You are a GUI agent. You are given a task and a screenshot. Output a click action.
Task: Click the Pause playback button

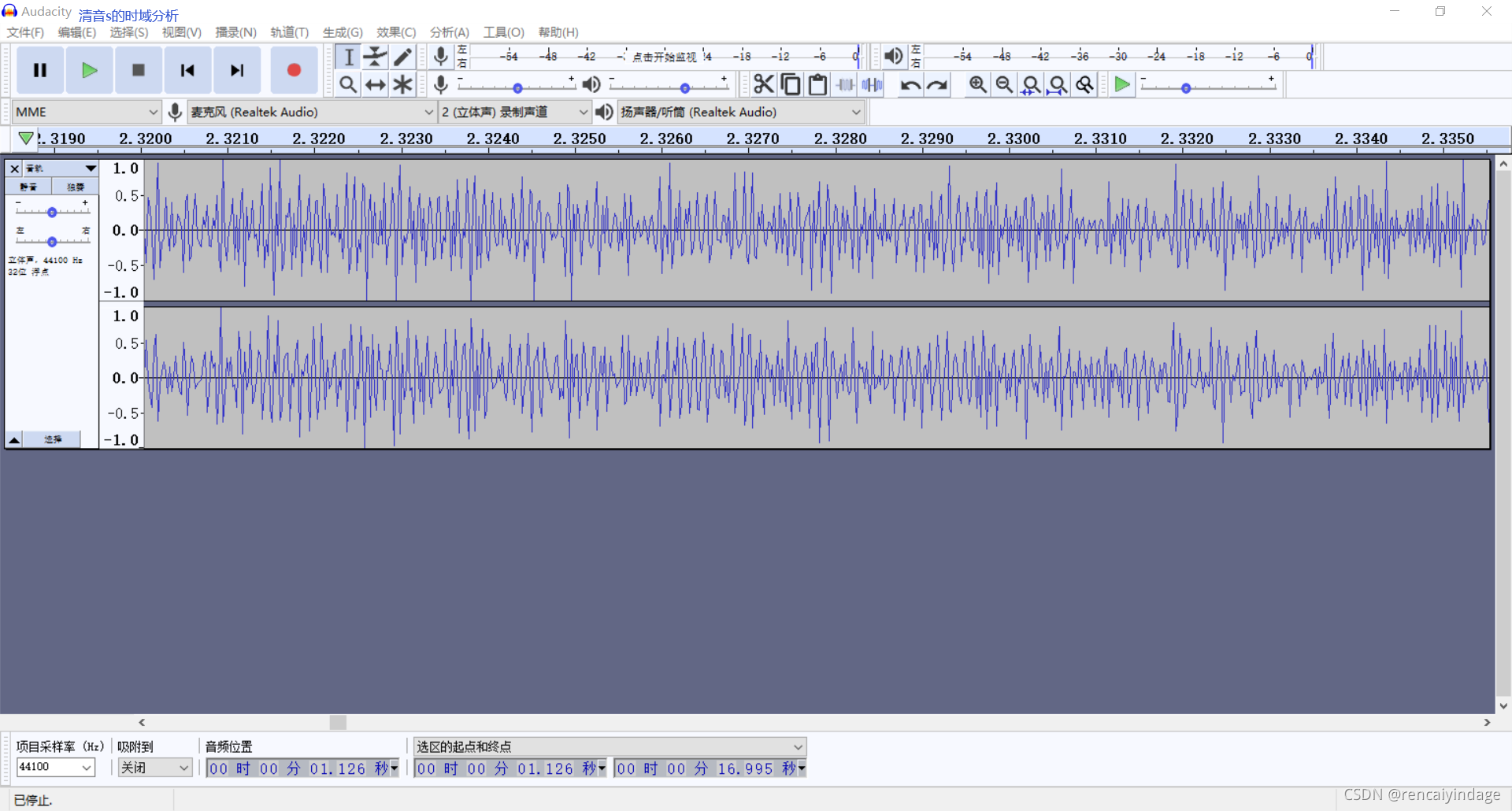(40, 70)
